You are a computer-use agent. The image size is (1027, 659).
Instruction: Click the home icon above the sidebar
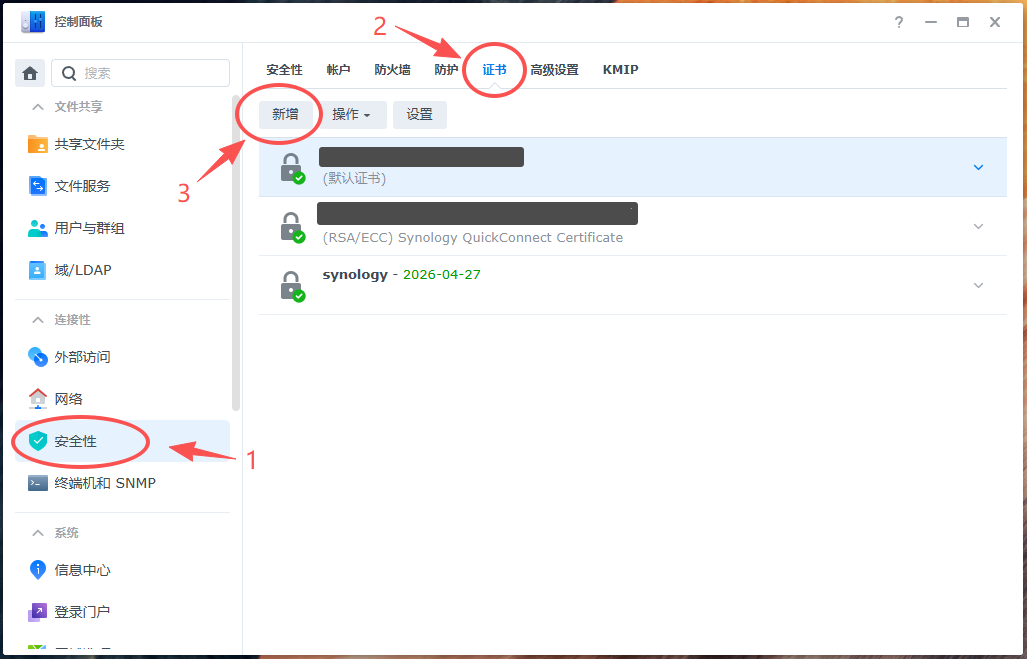pos(30,72)
